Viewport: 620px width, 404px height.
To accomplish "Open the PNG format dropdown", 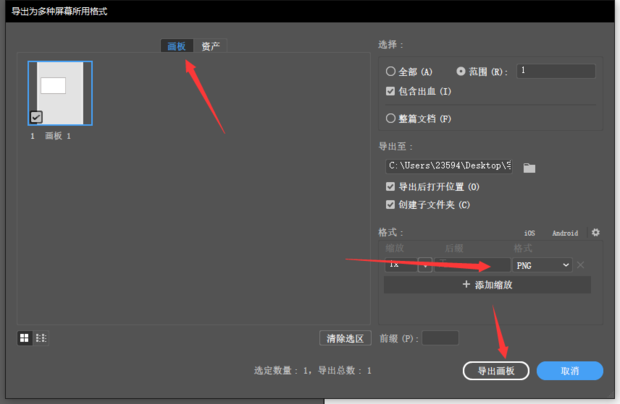I will (x=543, y=265).
